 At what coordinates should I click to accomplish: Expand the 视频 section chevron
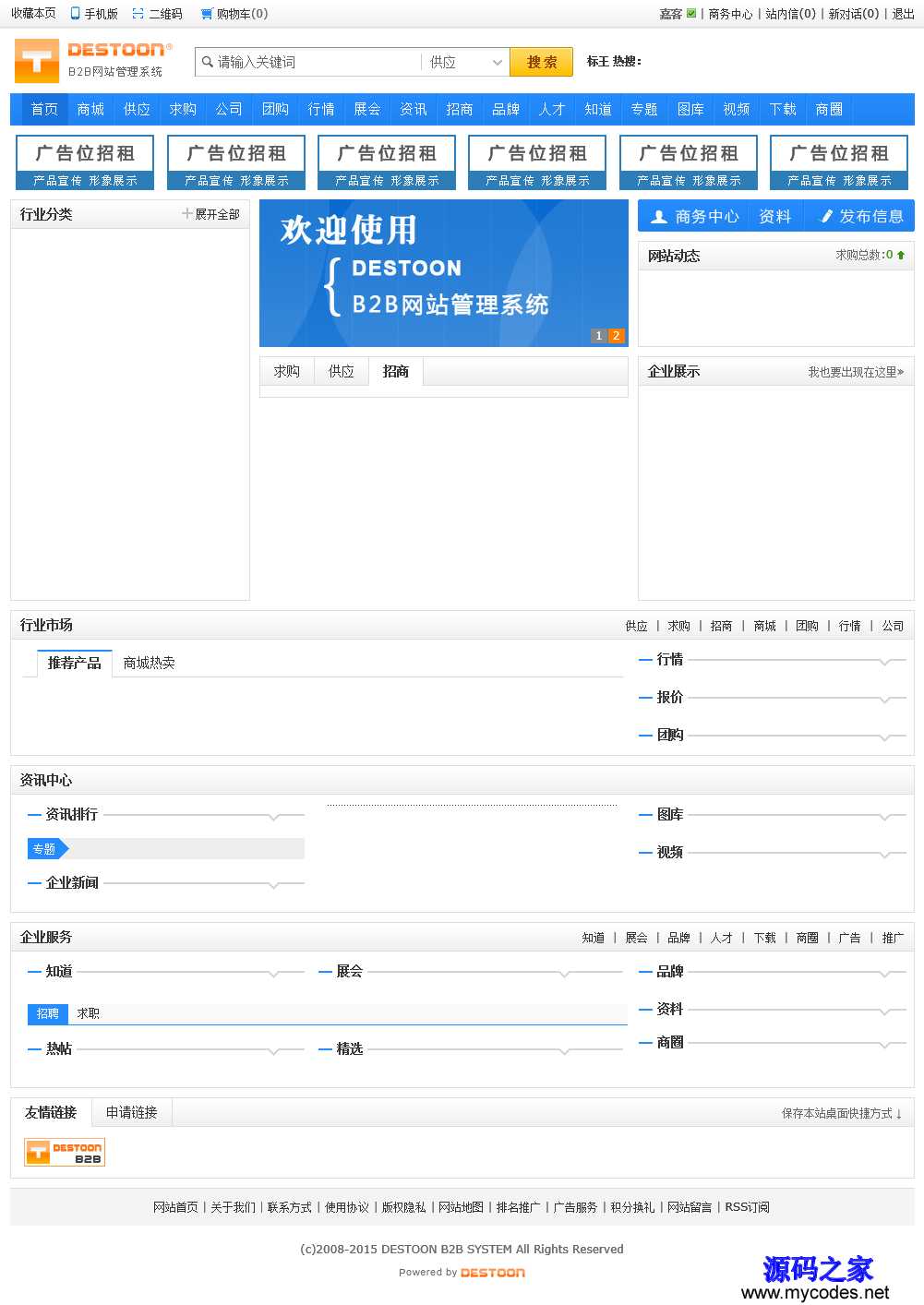pyautogui.click(x=886, y=855)
